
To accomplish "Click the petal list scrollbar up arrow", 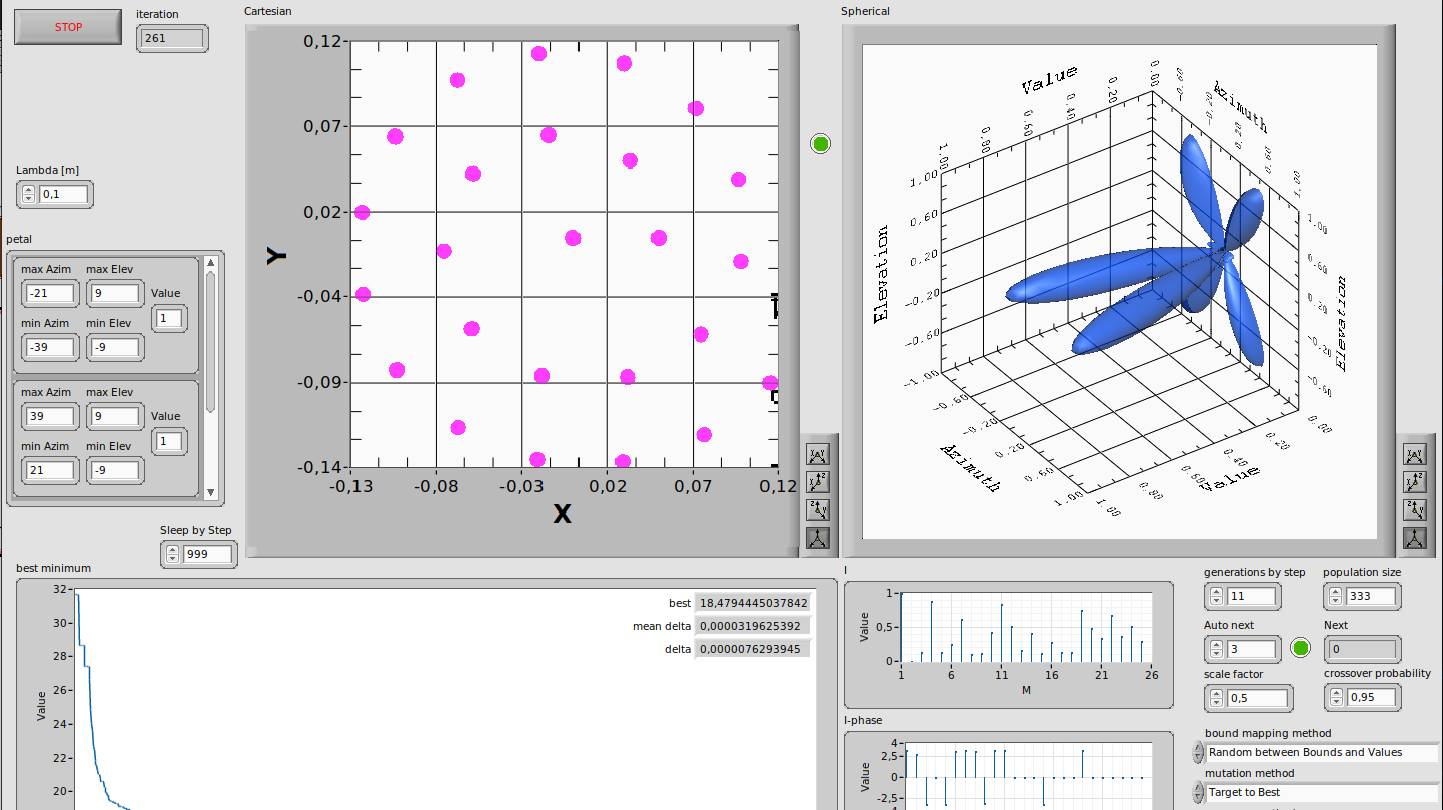I will 210,263.
